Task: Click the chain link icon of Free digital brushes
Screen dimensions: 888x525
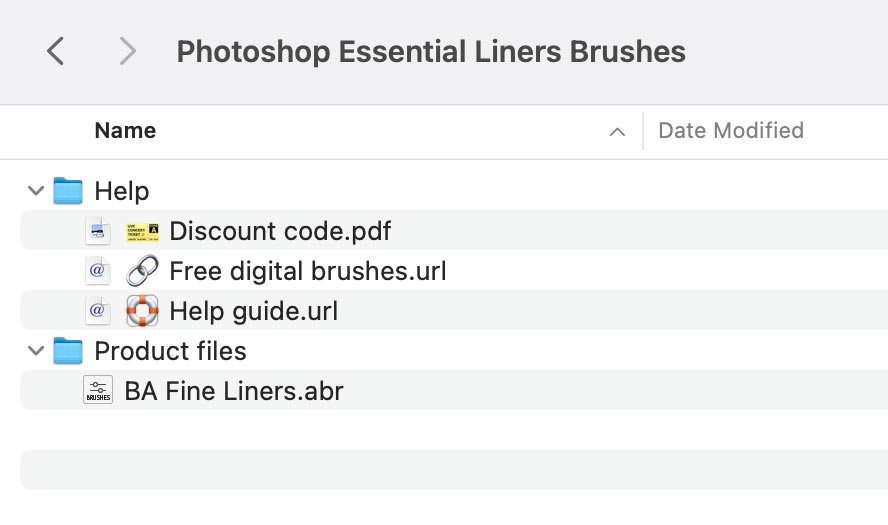Action: click(142, 271)
